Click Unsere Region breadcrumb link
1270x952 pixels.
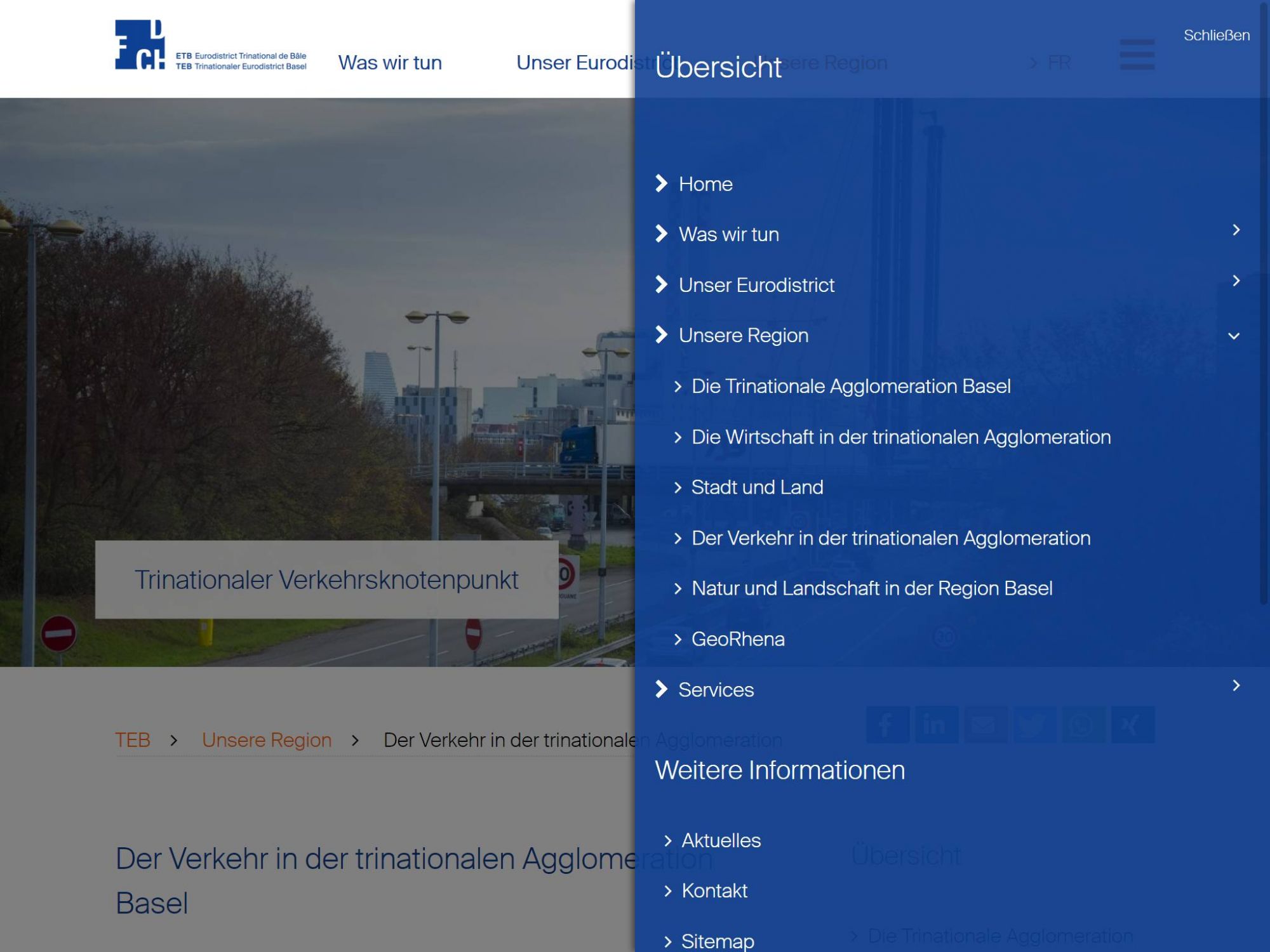[x=267, y=740]
